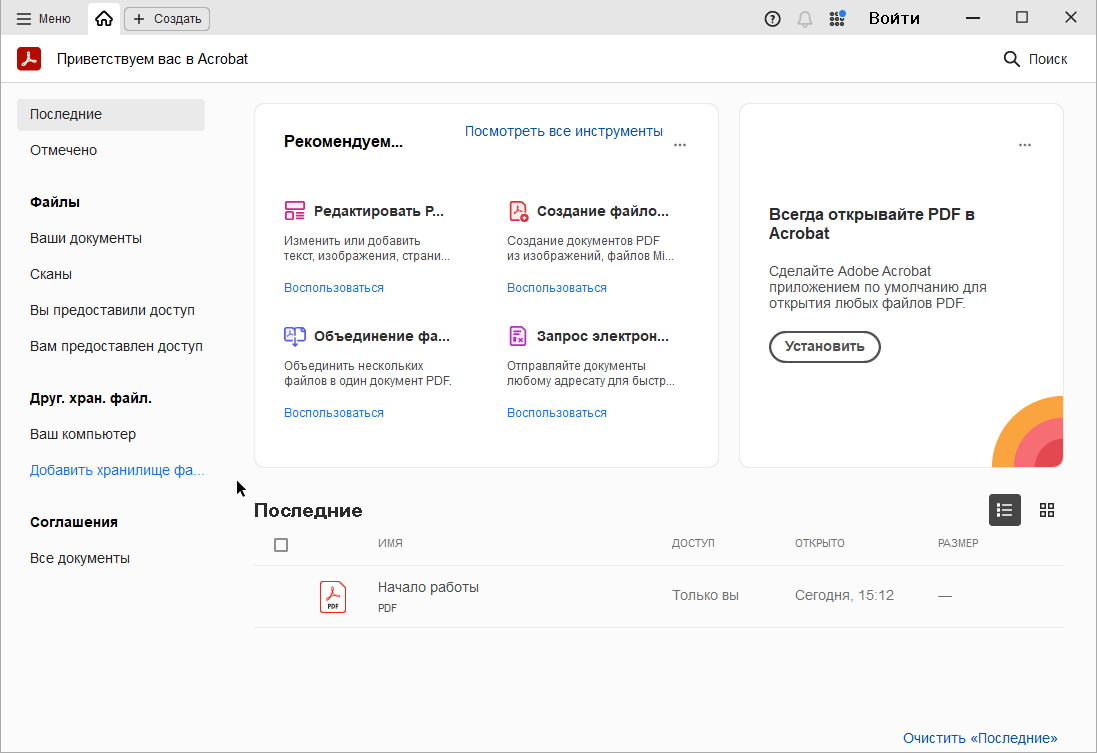Screen dimensions: 1097x753
Task: Click the Только вы access cell
Action: [x=705, y=596]
